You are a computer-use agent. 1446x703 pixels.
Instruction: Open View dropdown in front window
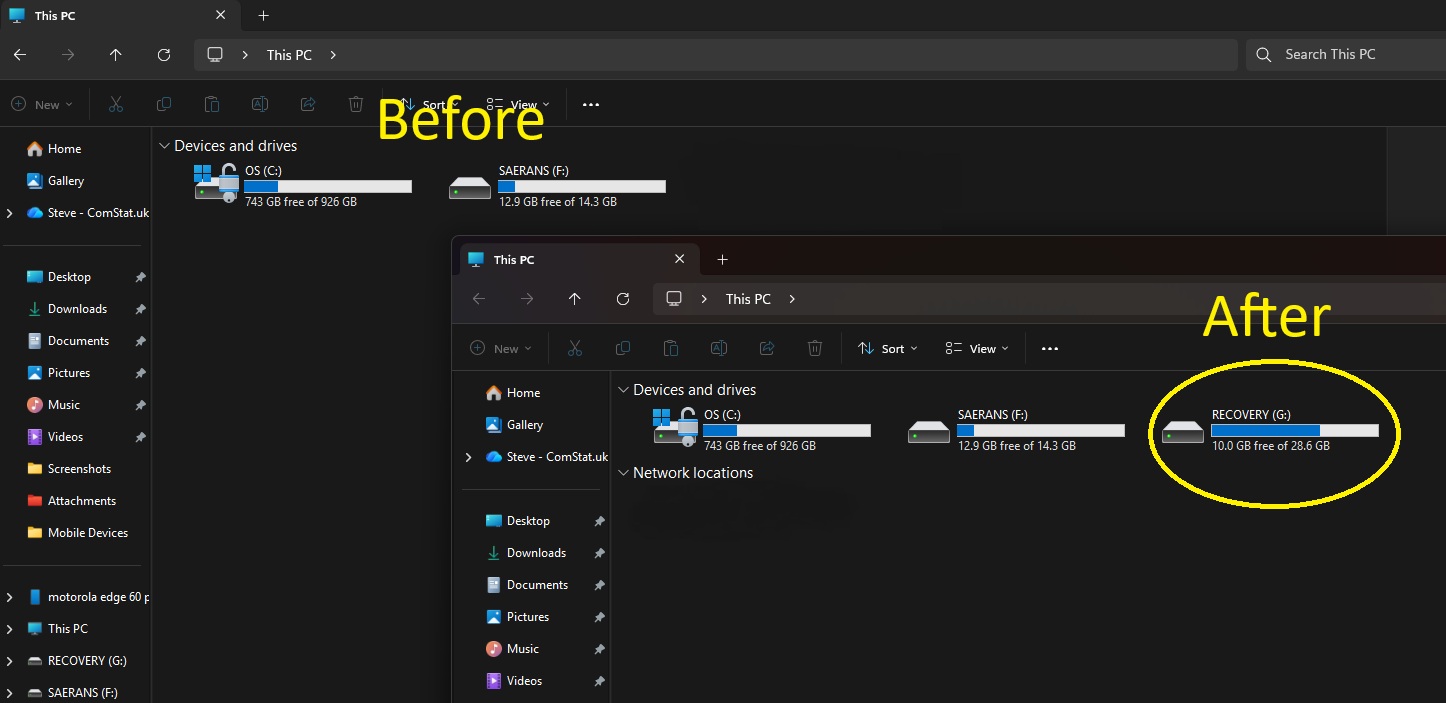[x=977, y=348]
